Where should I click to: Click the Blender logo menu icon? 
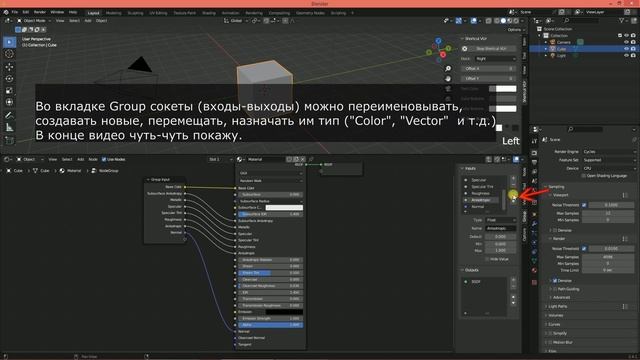pos(6,12)
